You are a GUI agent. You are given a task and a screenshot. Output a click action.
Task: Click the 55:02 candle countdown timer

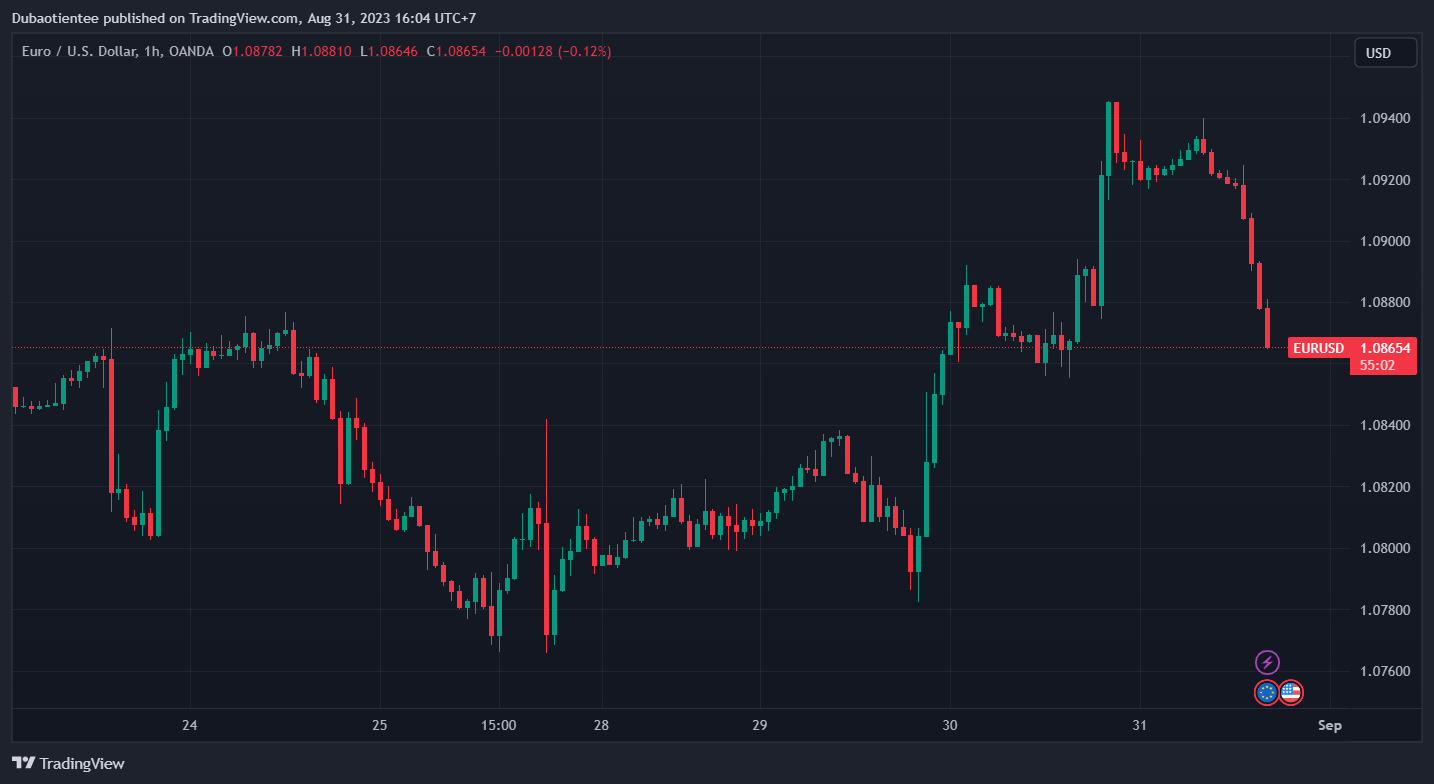tap(1377, 366)
